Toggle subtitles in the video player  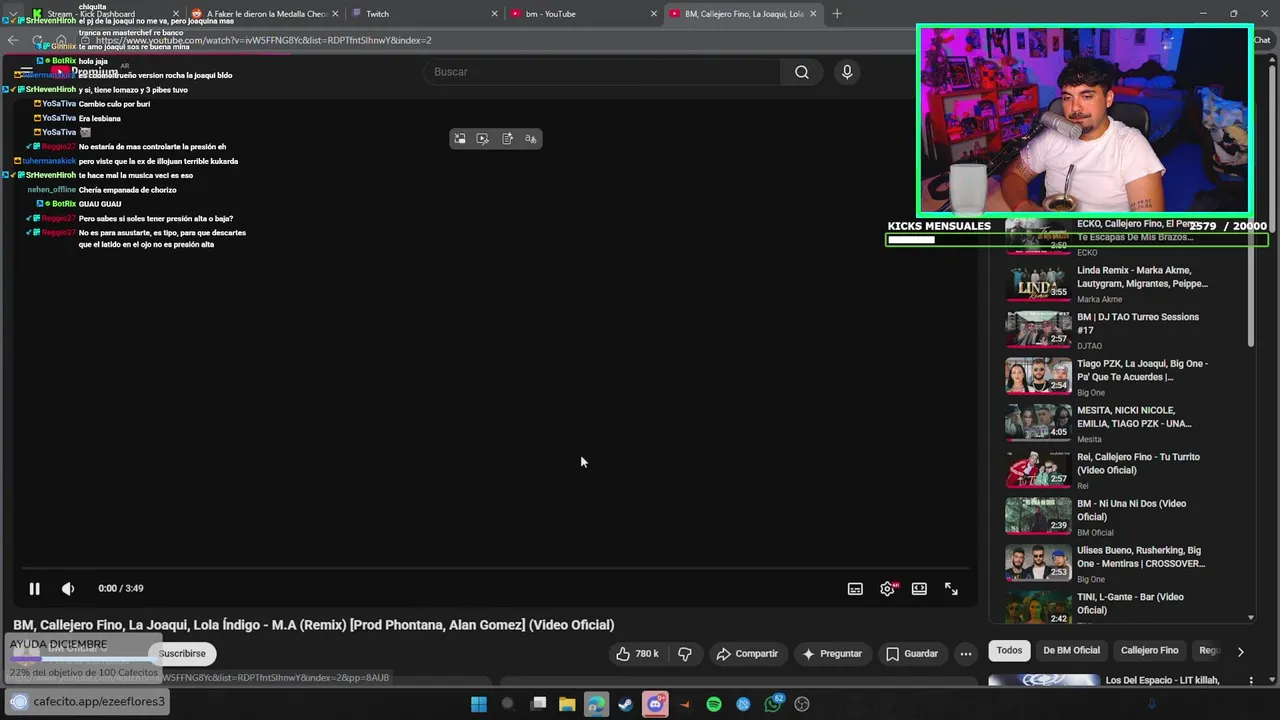[x=855, y=589]
